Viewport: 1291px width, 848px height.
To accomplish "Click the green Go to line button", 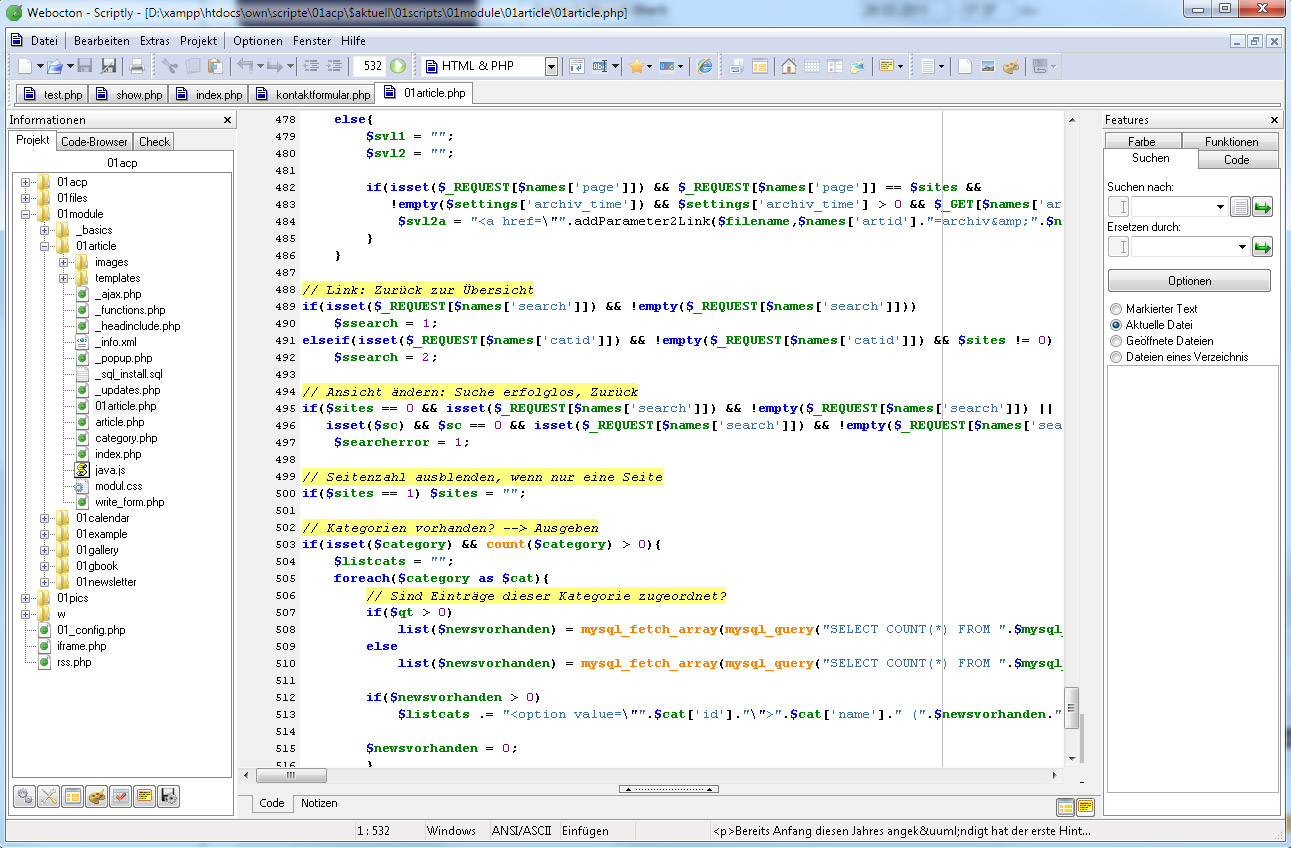I will [x=398, y=66].
